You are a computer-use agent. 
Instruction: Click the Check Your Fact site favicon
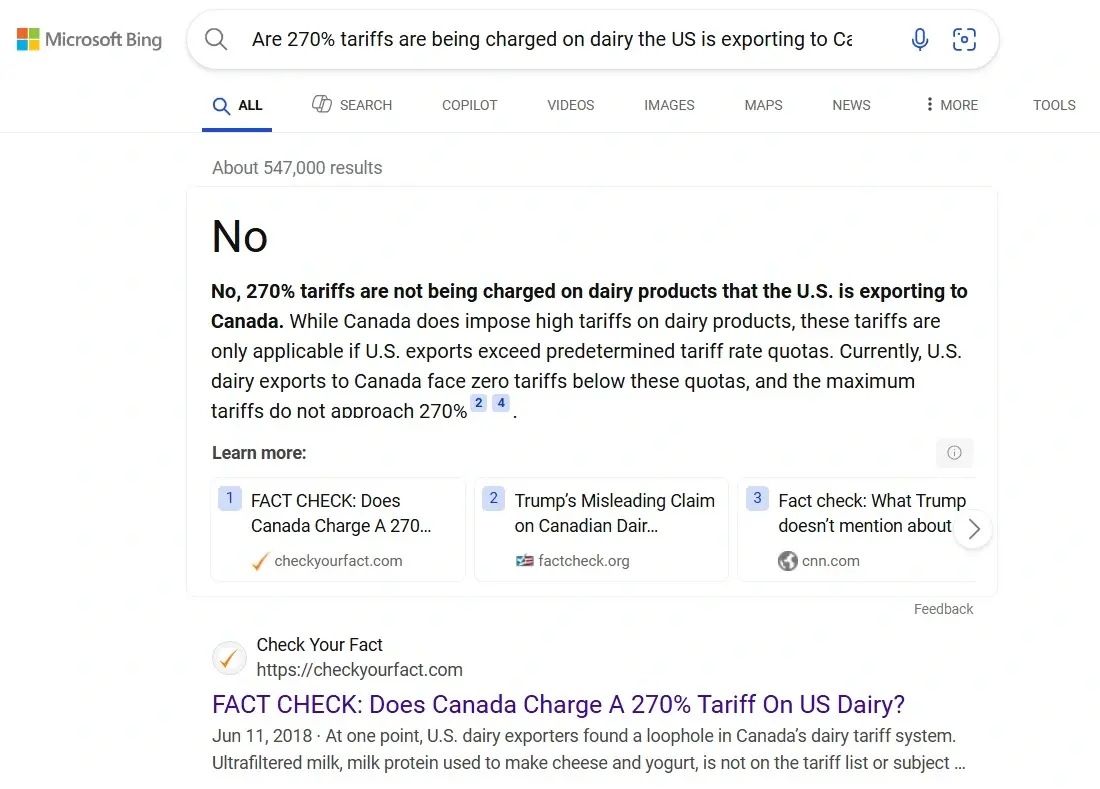coord(230,658)
